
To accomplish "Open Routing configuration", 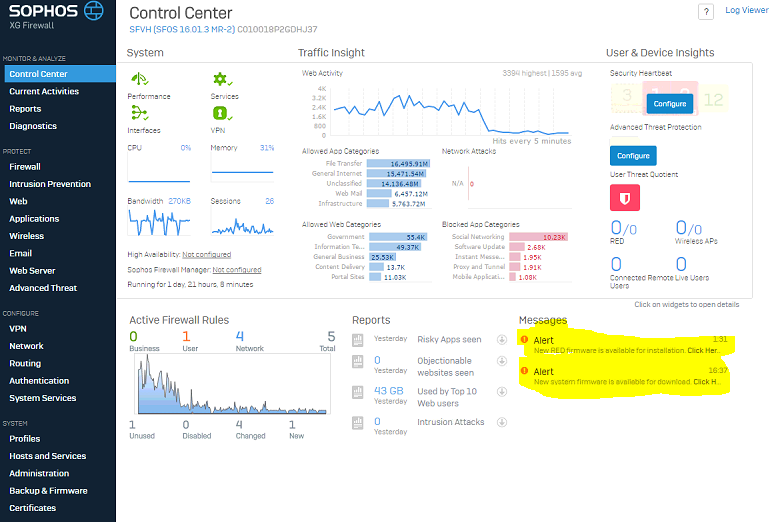I will (25, 363).
